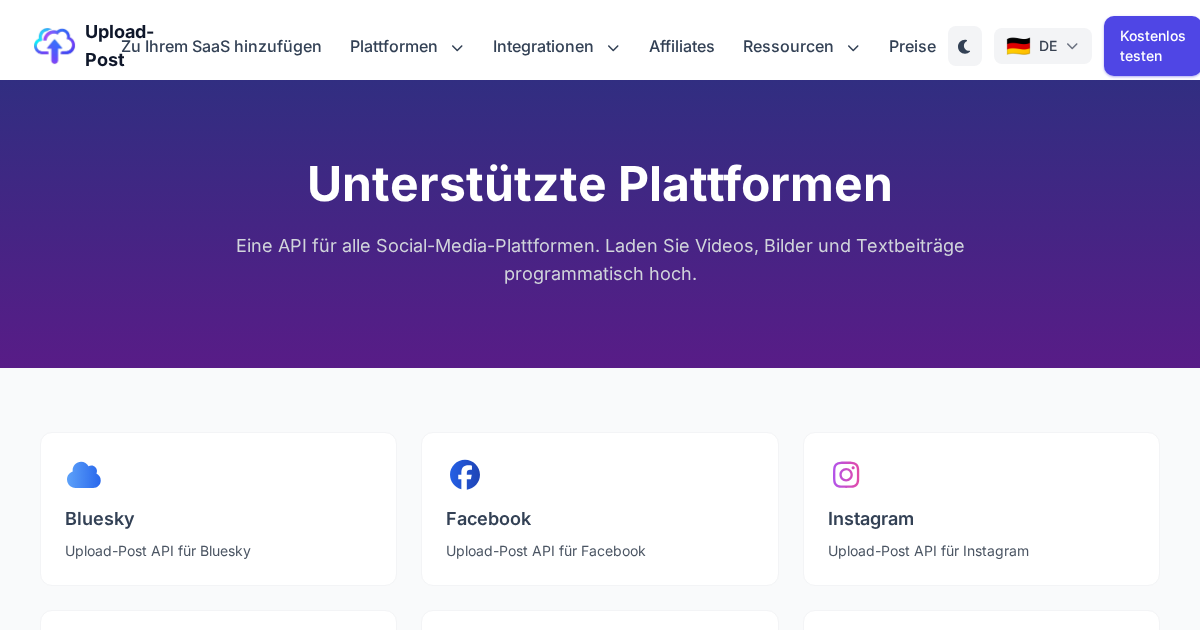Open the Instagram platform card title
Image resolution: width=1200 pixels, height=630 pixels.
point(871,519)
